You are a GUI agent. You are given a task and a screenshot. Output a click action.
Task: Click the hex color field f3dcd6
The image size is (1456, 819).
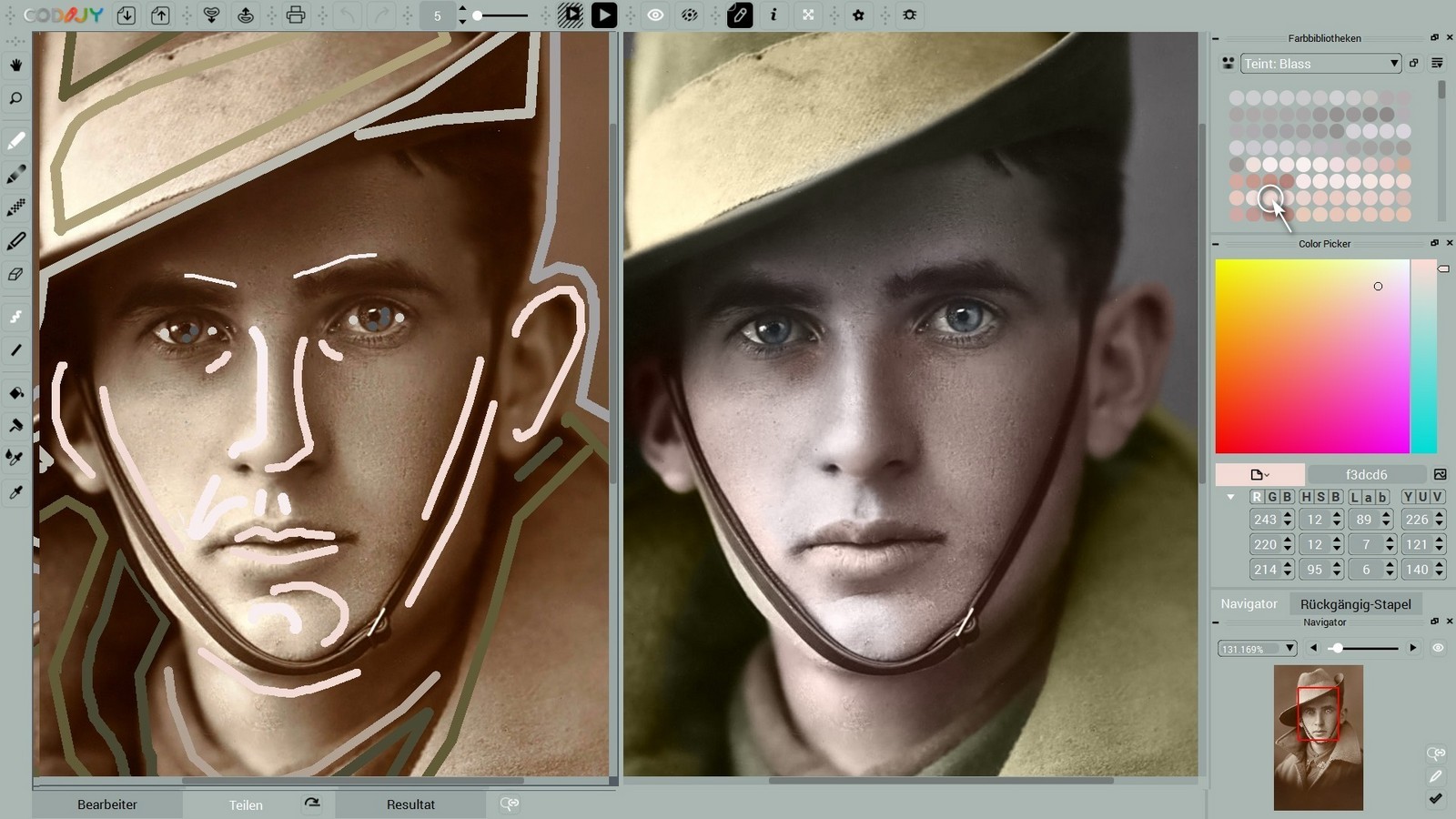coord(1366,474)
